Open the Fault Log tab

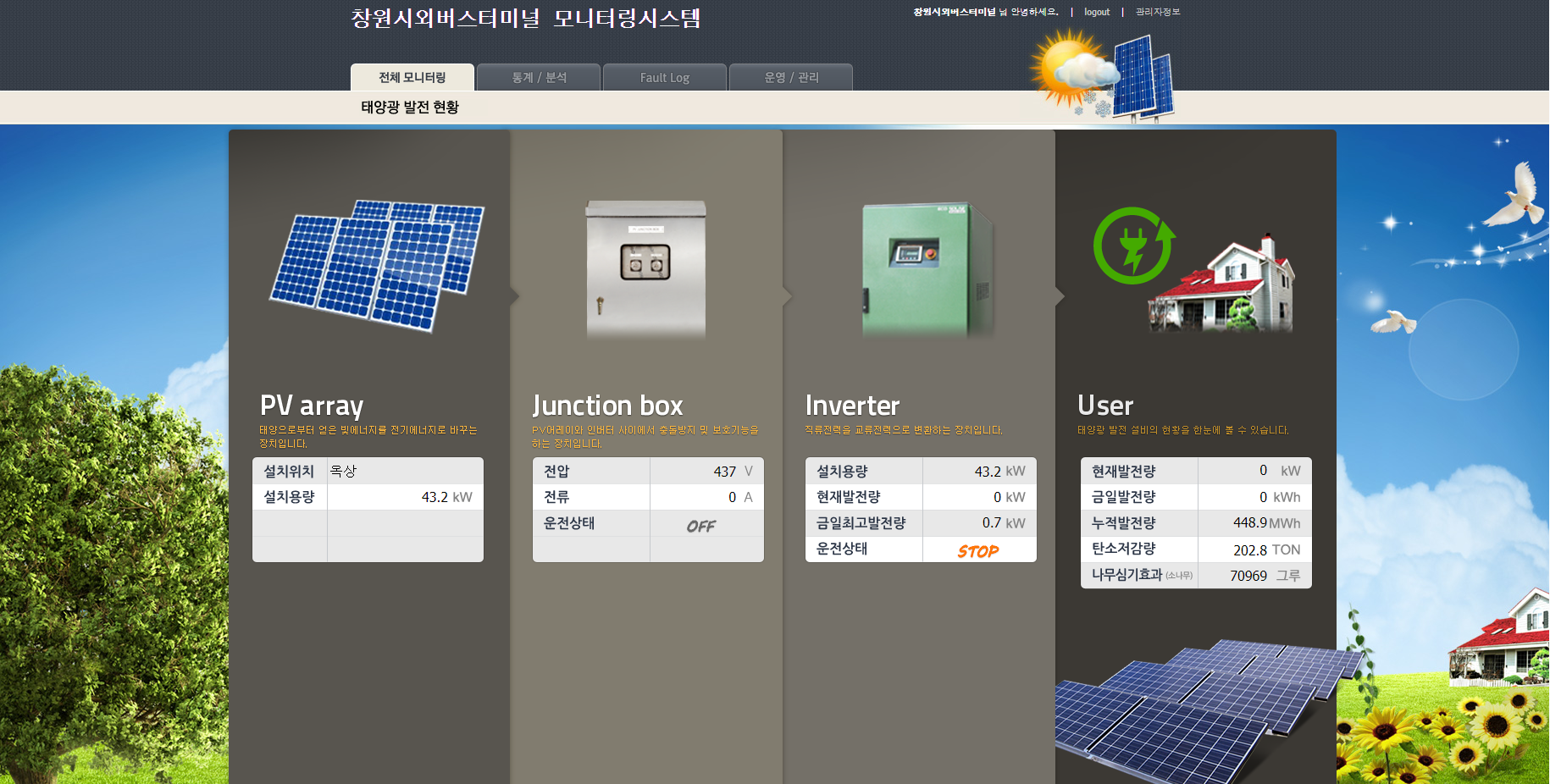click(x=665, y=77)
